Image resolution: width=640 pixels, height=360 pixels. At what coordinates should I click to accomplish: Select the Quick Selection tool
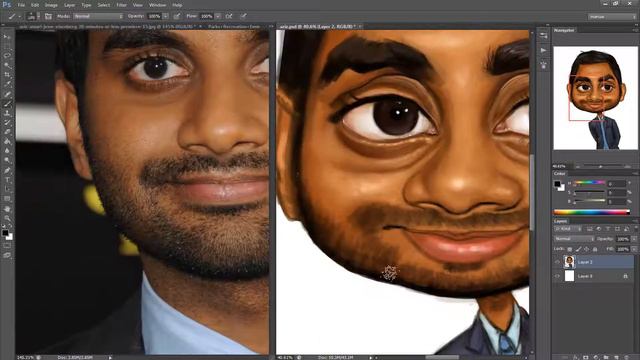point(7,65)
